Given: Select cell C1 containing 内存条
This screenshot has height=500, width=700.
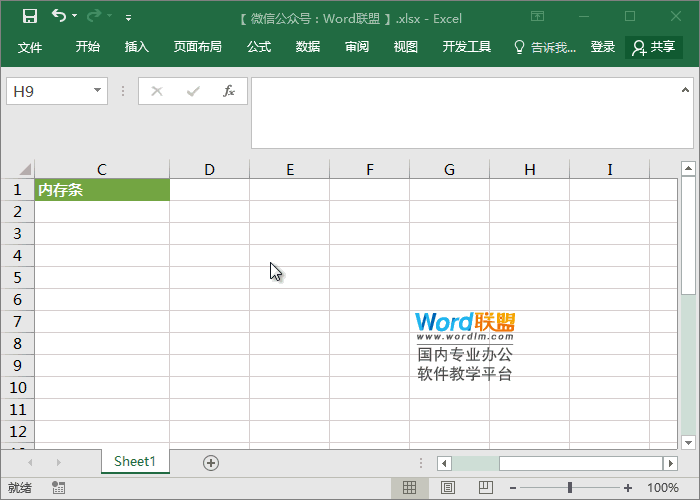Looking at the screenshot, I should click(x=102, y=190).
